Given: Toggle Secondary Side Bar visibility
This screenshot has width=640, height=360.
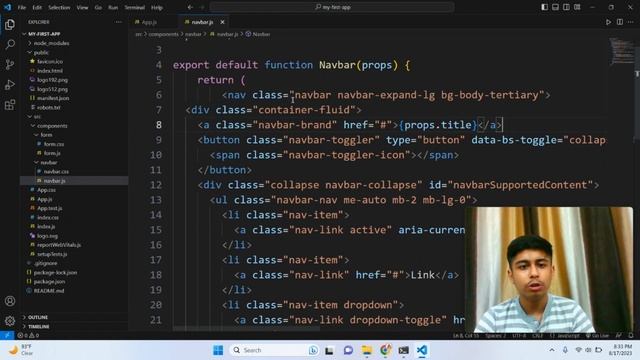Looking at the screenshot, I should click(566, 7).
